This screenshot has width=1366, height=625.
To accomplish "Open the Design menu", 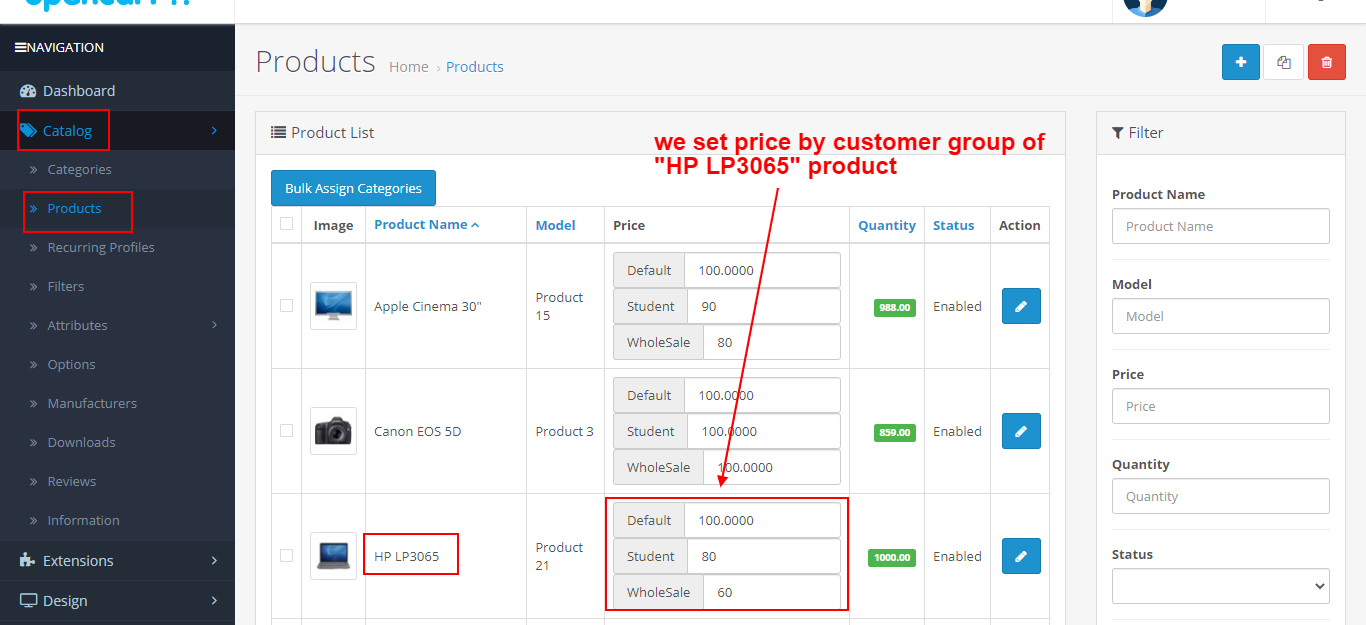I will point(65,600).
